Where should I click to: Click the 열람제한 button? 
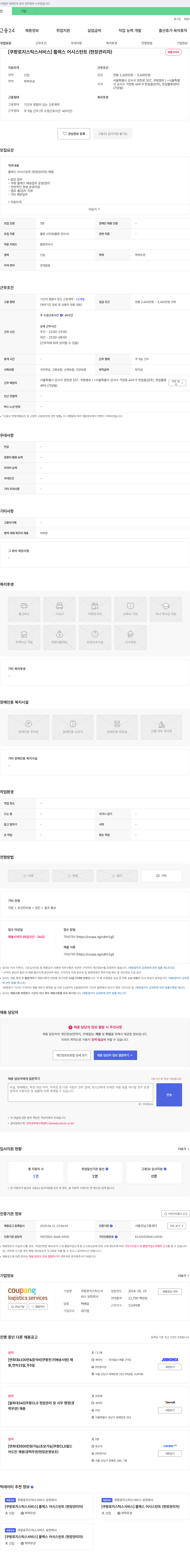pos(38,1307)
